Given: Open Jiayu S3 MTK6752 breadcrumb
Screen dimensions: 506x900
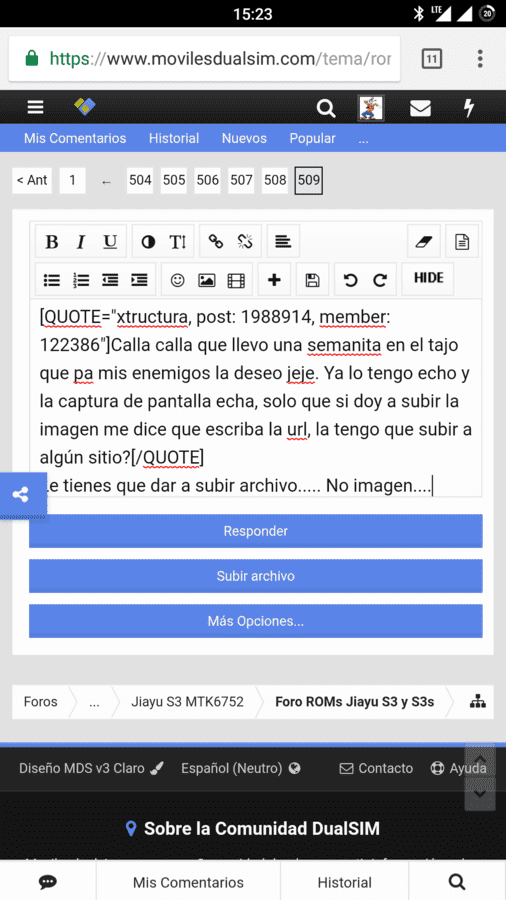Looking at the screenshot, I should pyautogui.click(x=187, y=701).
